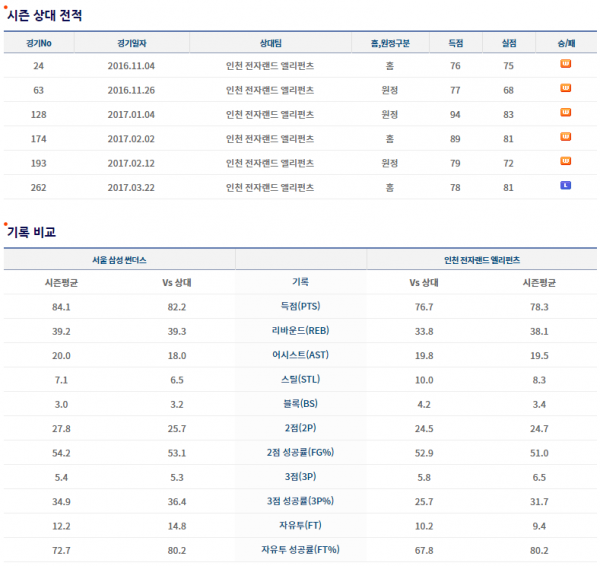Click opponent team name in the 2016.11.04 row
The width and height of the screenshot is (600, 566).
pyautogui.click(x=270, y=66)
